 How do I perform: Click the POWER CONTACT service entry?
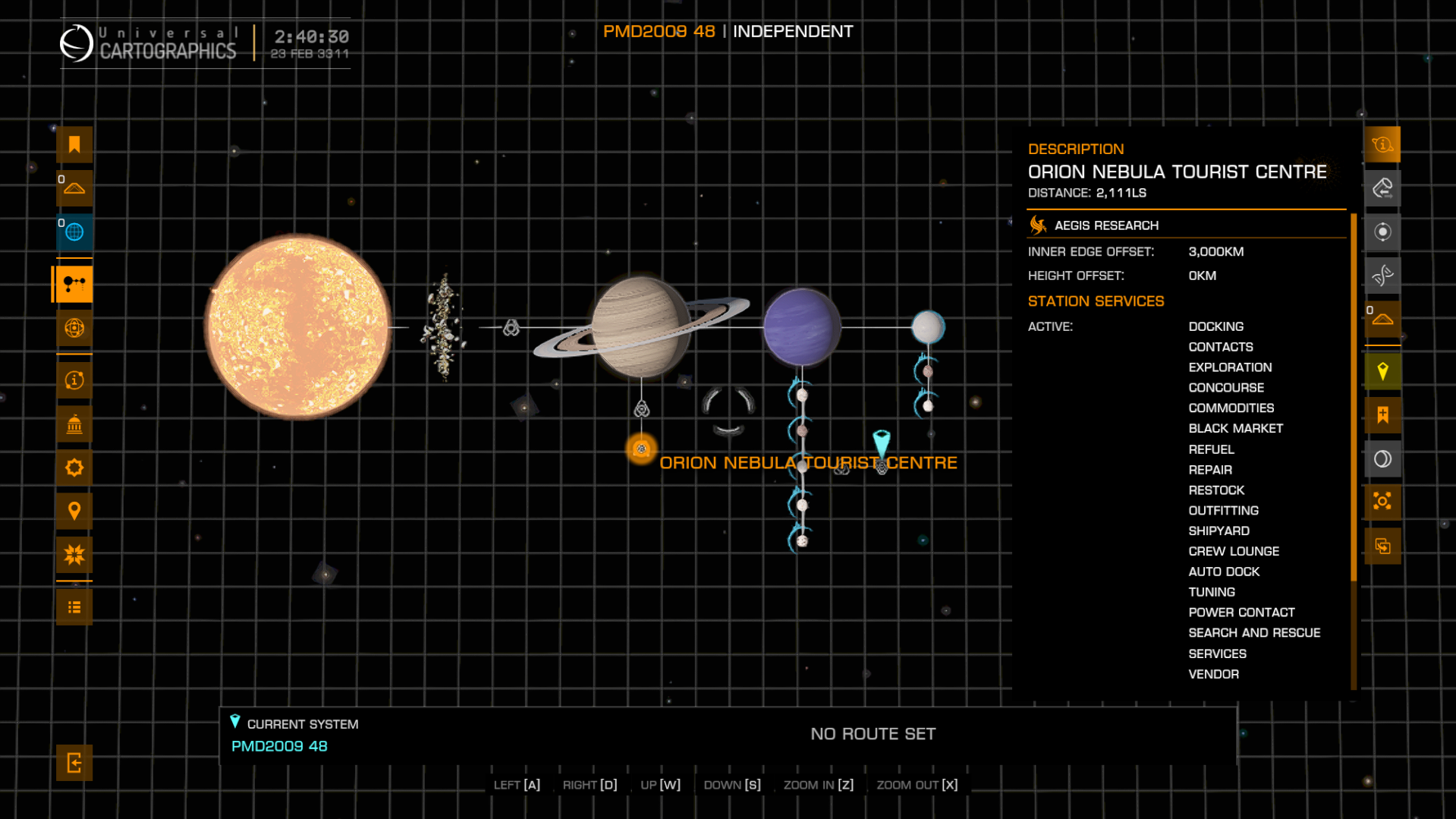click(x=1241, y=612)
